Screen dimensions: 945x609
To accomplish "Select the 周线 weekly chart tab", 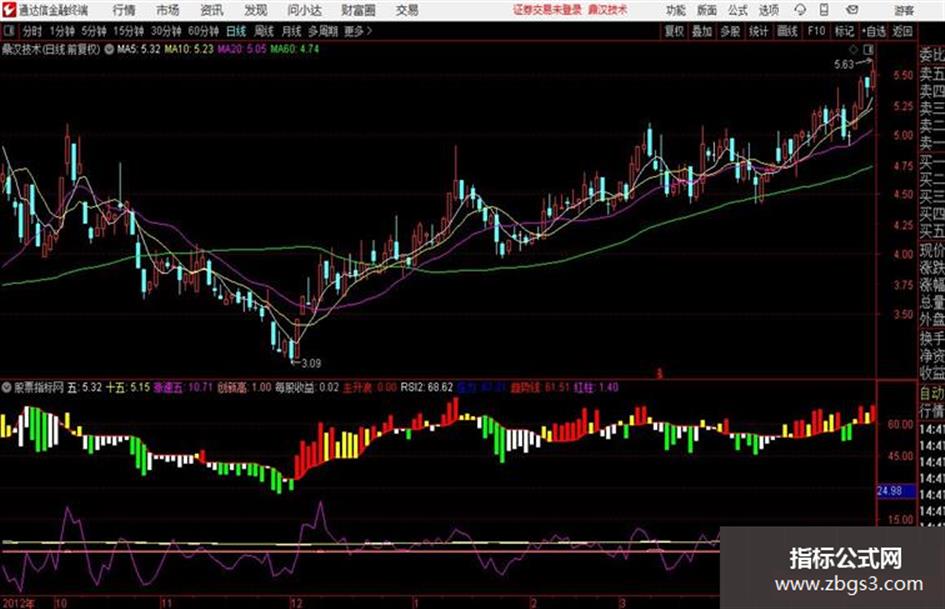I will tap(264, 31).
